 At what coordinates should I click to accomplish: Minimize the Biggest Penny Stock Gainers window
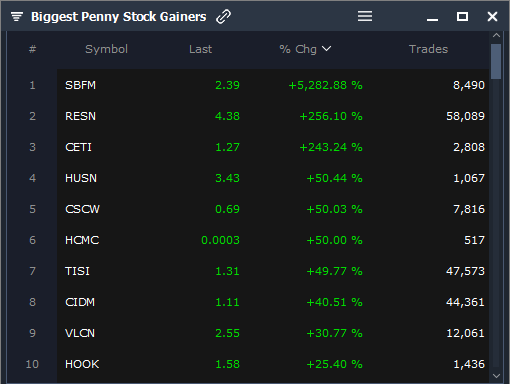(x=432, y=20)
